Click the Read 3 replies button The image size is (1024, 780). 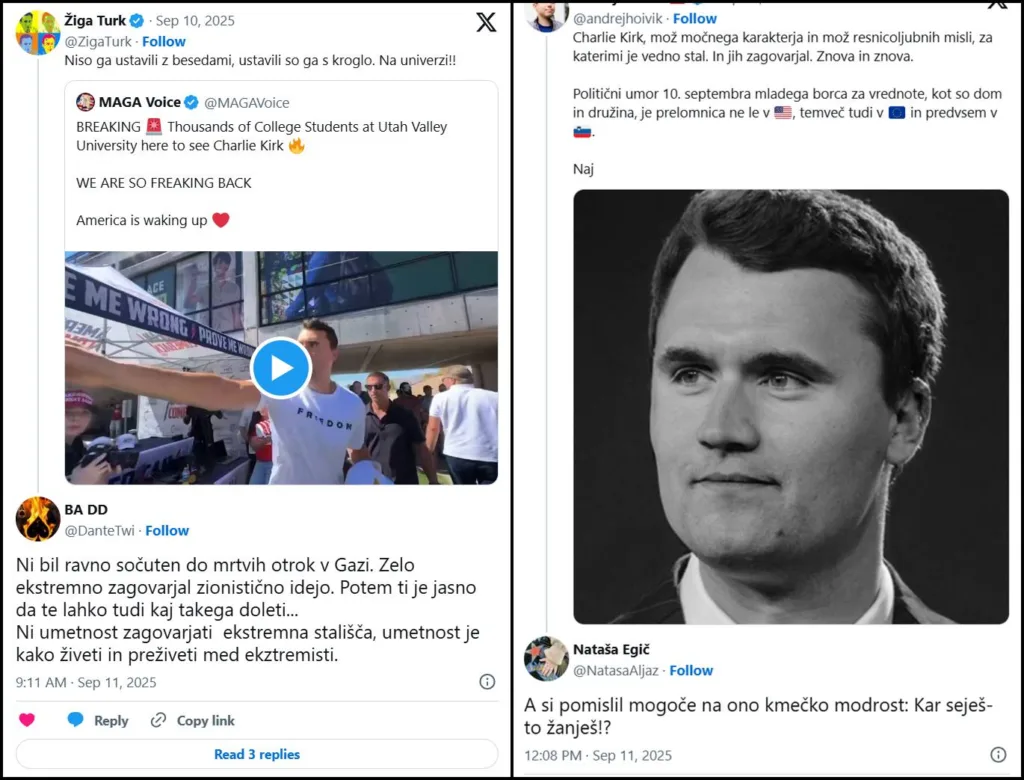pyautogui.click(x=257, y=754)
